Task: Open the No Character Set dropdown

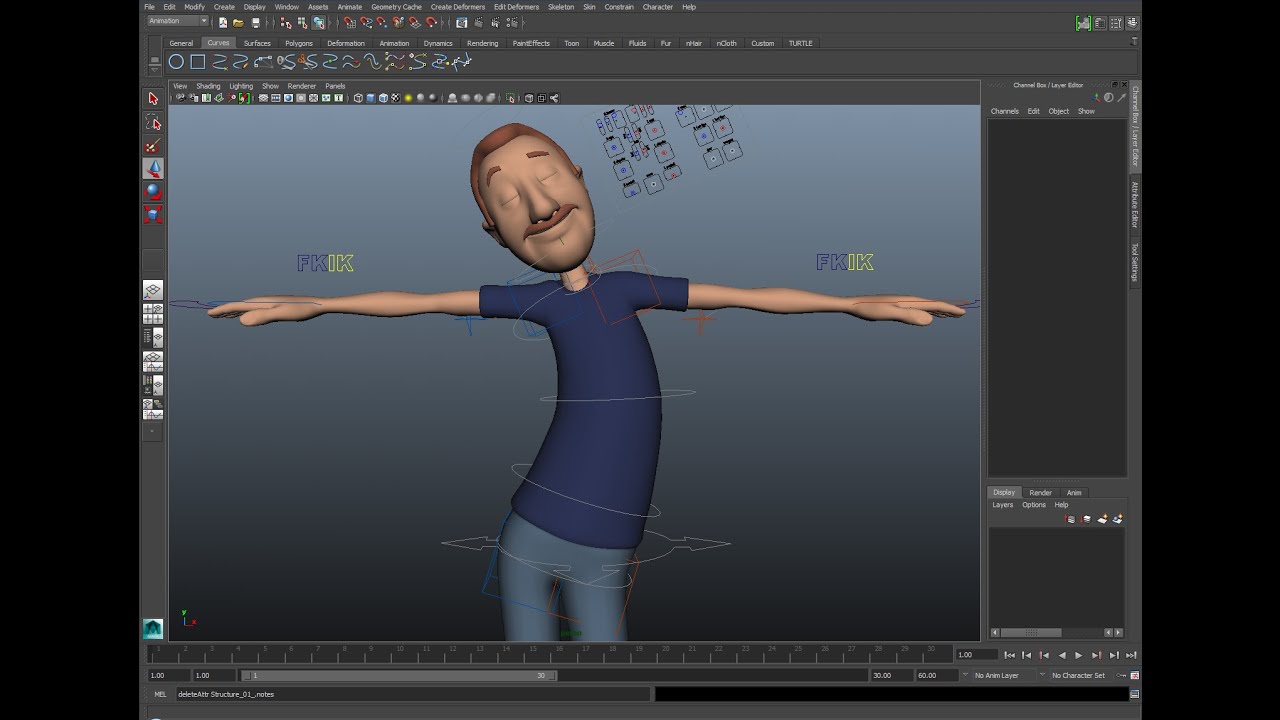Action: coord(1083,675)
